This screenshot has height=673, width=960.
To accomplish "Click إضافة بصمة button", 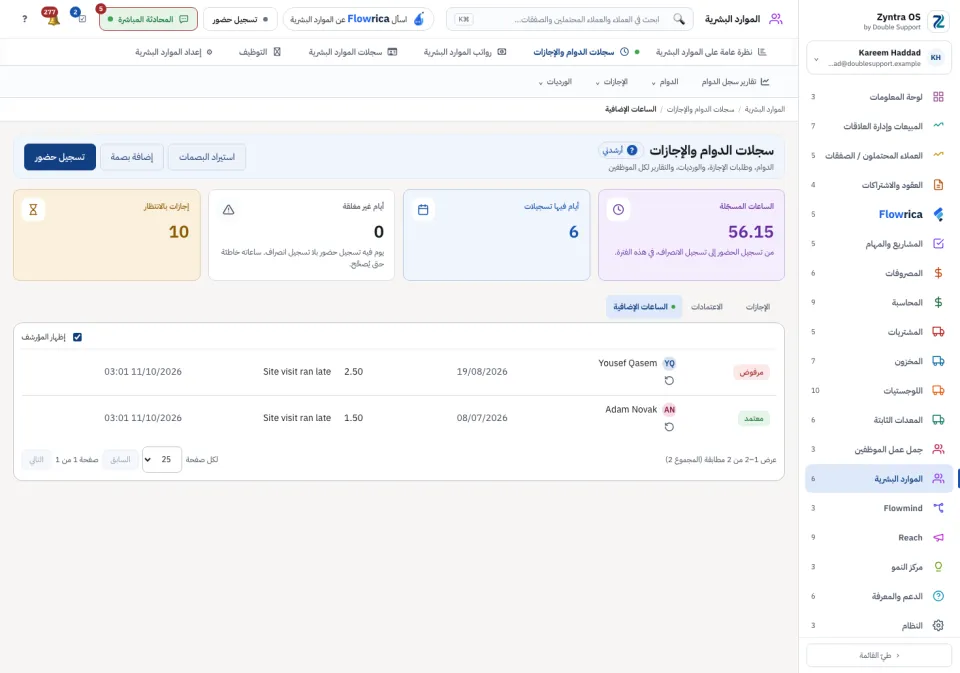I will click(x=132, y=157).
